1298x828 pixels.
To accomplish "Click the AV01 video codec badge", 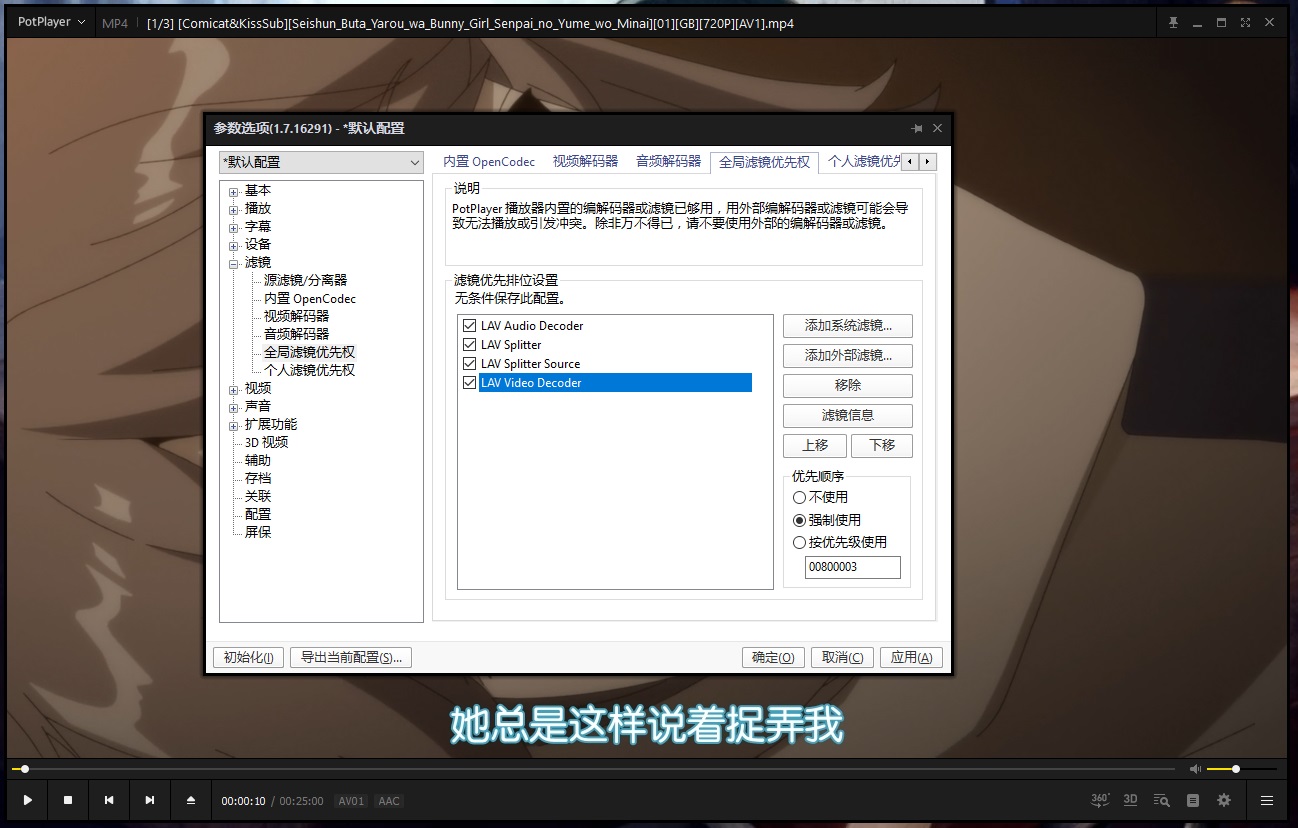I will point(351,801).
